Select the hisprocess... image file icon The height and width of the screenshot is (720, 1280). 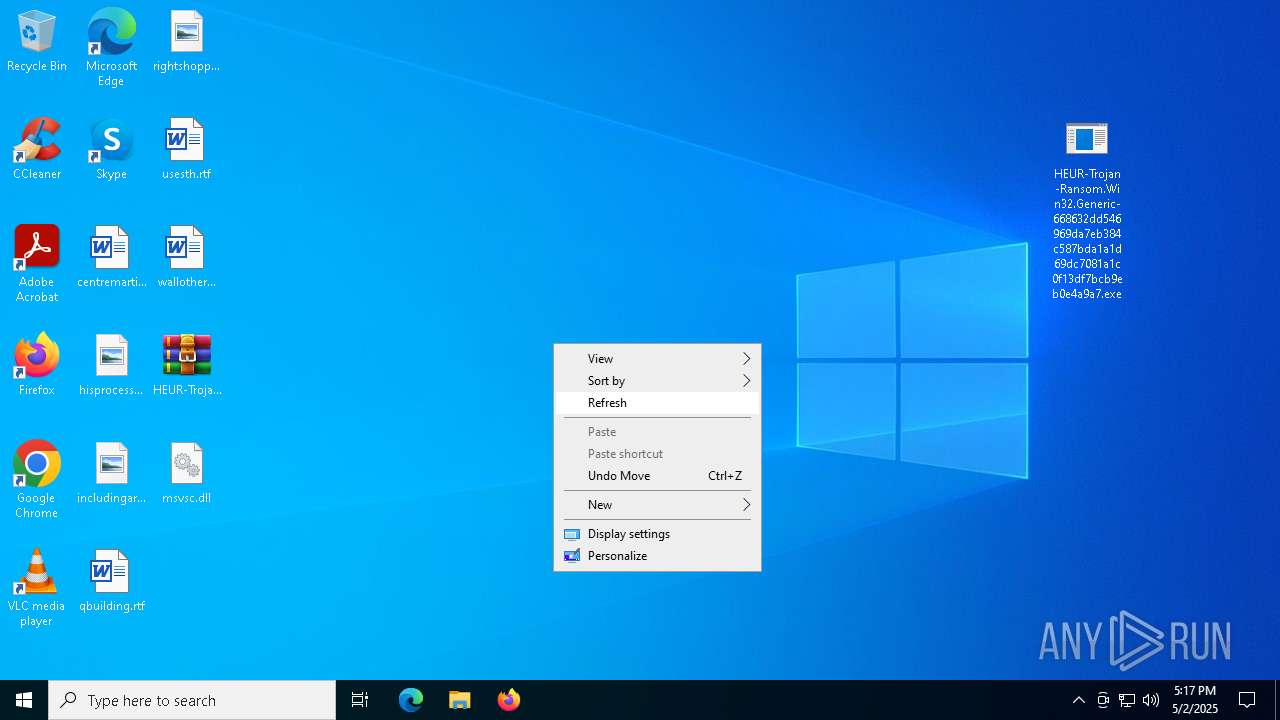point(111,366)
